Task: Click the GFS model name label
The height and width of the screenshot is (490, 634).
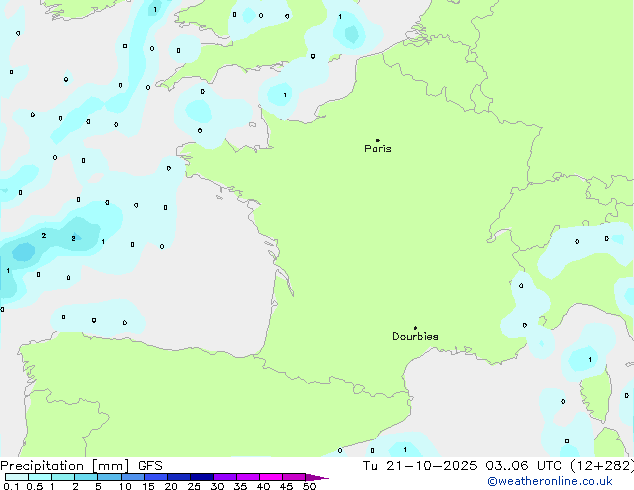Action: tap(150, 466)
